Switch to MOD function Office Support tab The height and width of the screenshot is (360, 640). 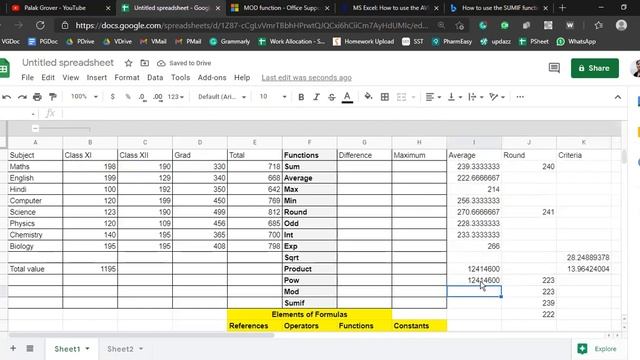280,8
